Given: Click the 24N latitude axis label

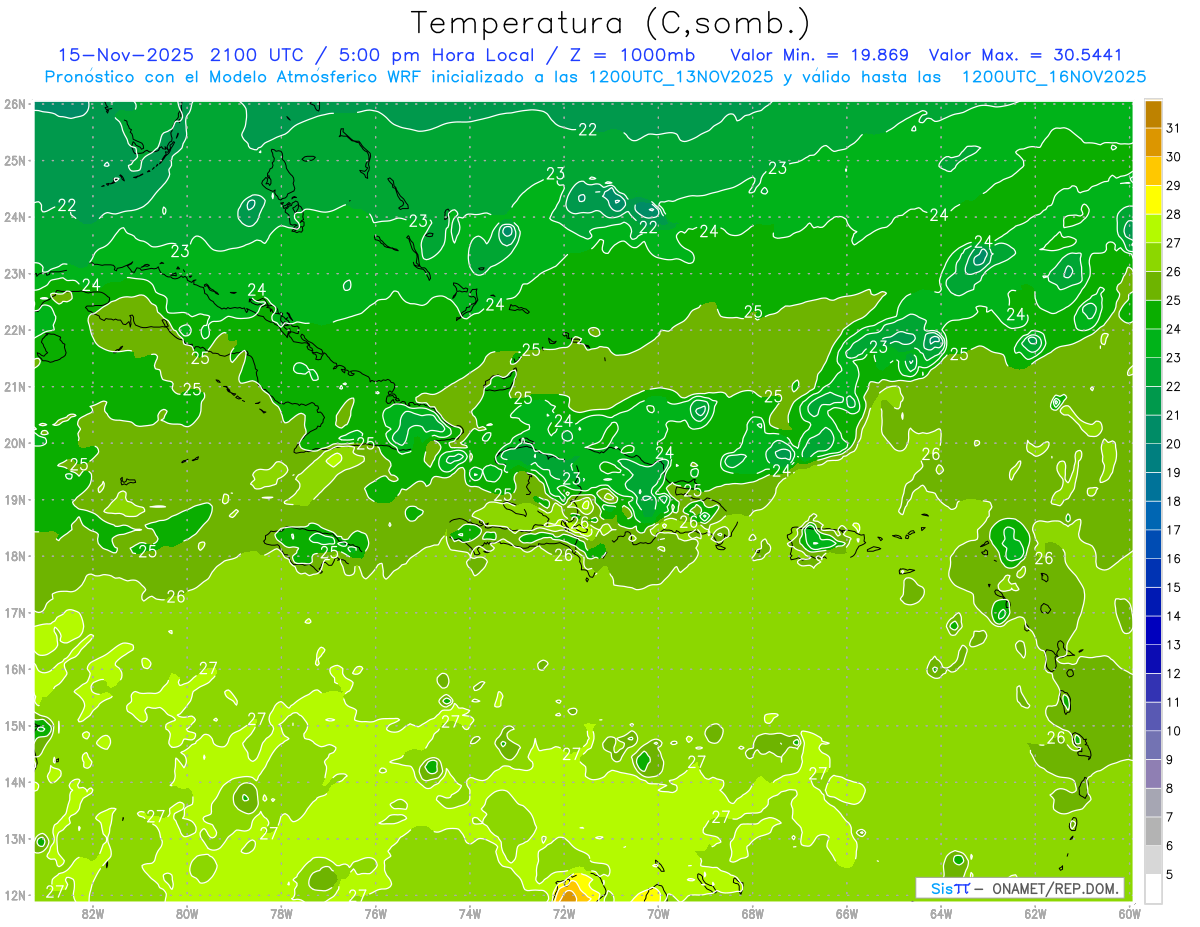Looking at the screenshot, I should [x=15, y=217].
